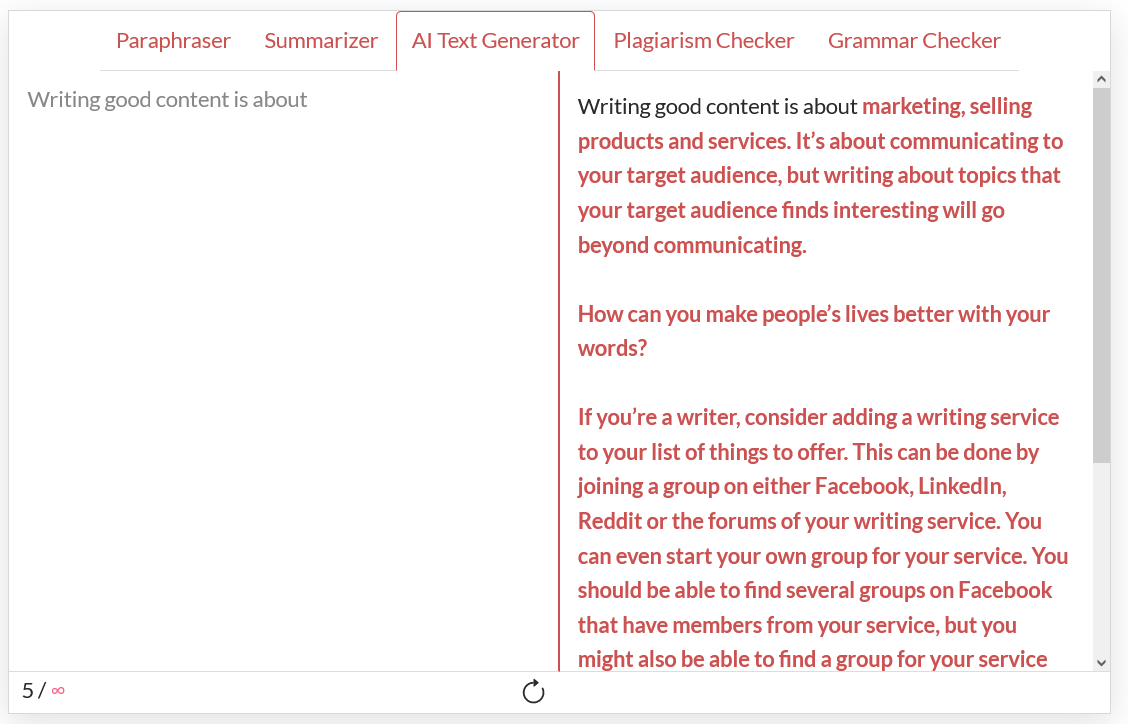Click the output scrollbar thumb

tap(1101, 276)
